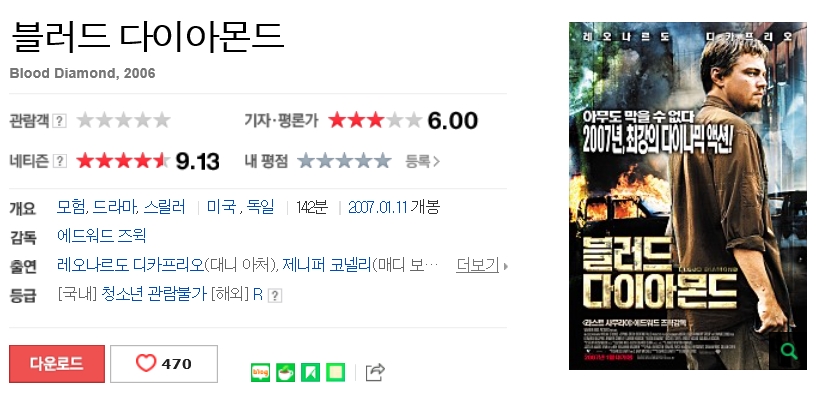The image size is (818, 411).
Task: Click the help icon next to 관람객
Action: [x=60, y=121]
